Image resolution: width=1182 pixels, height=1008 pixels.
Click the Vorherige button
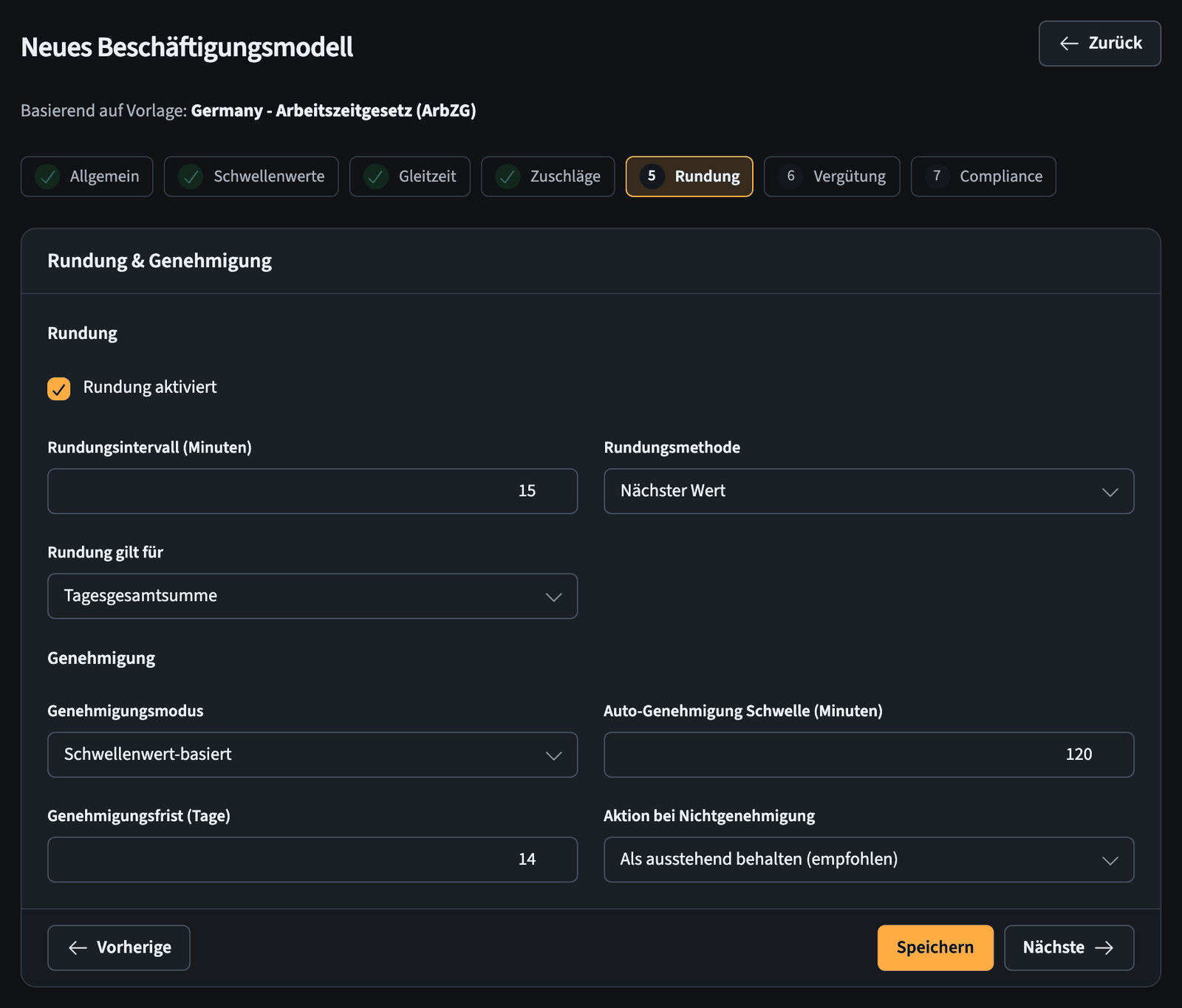(119, 948)
